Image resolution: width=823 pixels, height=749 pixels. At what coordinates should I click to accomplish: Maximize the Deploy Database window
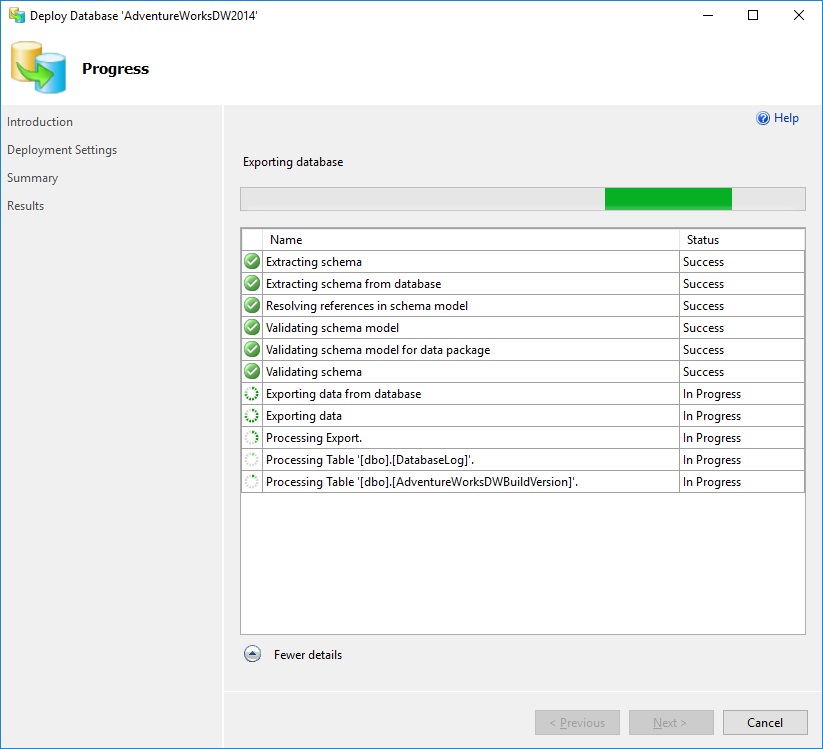click(753, 15)
